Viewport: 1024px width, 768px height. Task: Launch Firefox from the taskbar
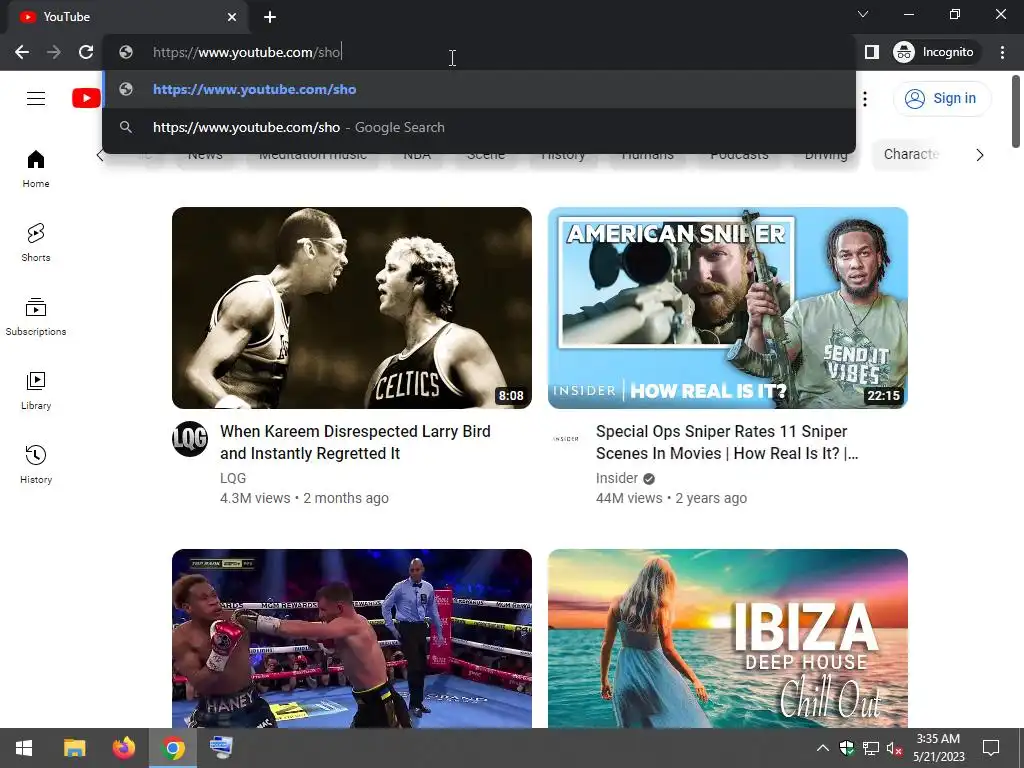[x=123, y=748]
